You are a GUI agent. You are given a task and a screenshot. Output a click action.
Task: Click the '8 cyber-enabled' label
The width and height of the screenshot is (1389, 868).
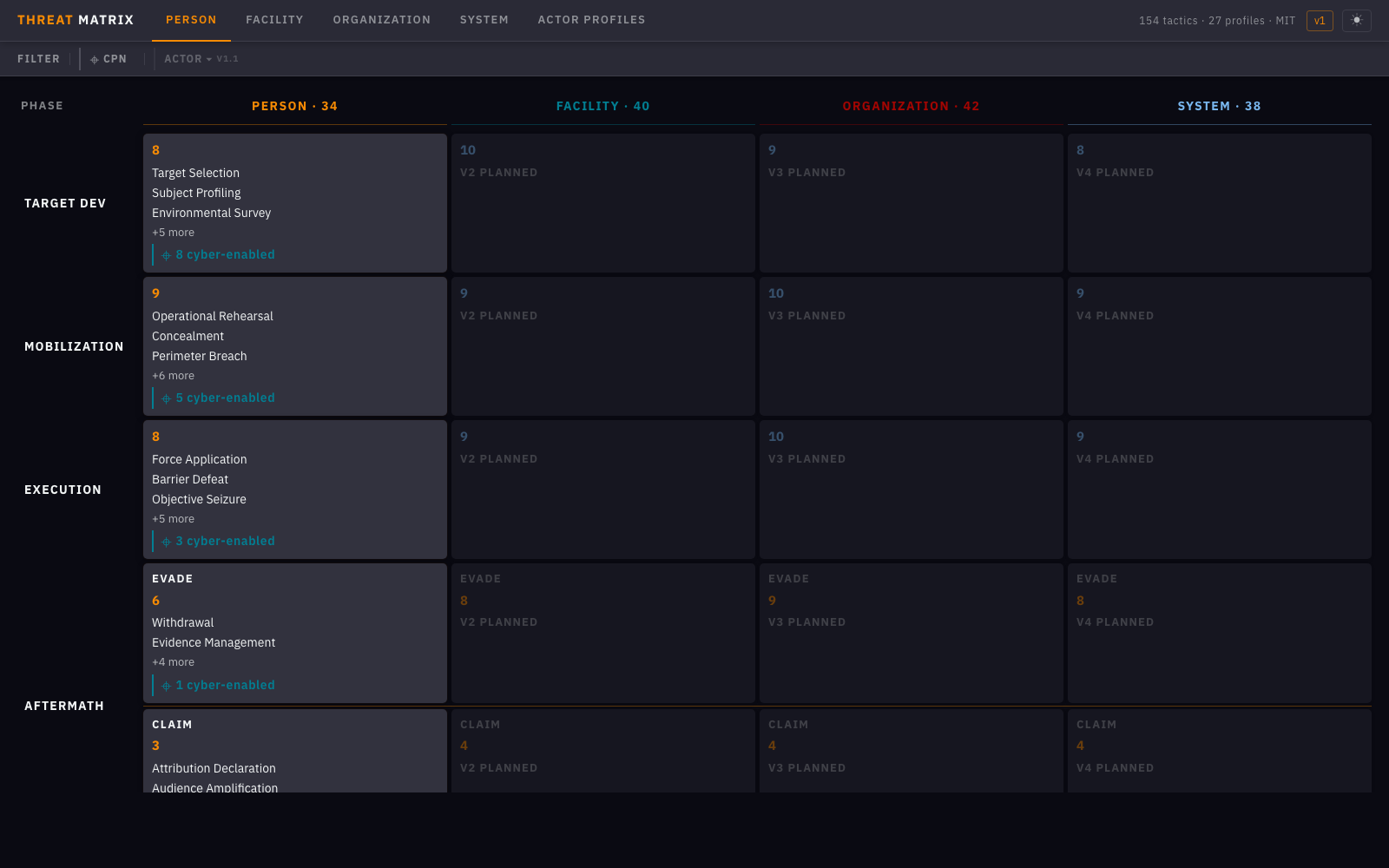(225, 254)
